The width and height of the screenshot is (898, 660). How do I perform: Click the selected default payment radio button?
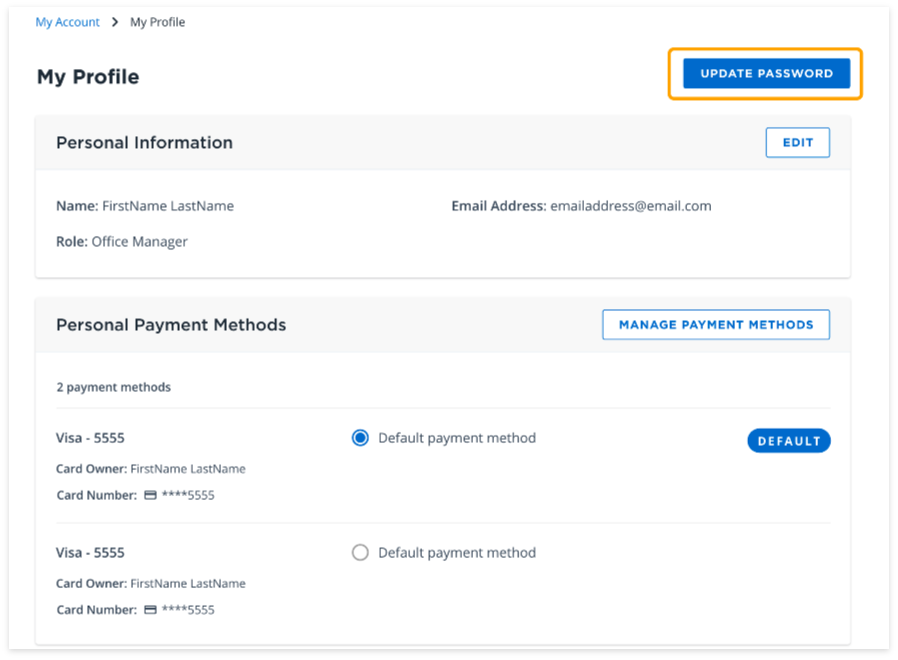[360, 438]
